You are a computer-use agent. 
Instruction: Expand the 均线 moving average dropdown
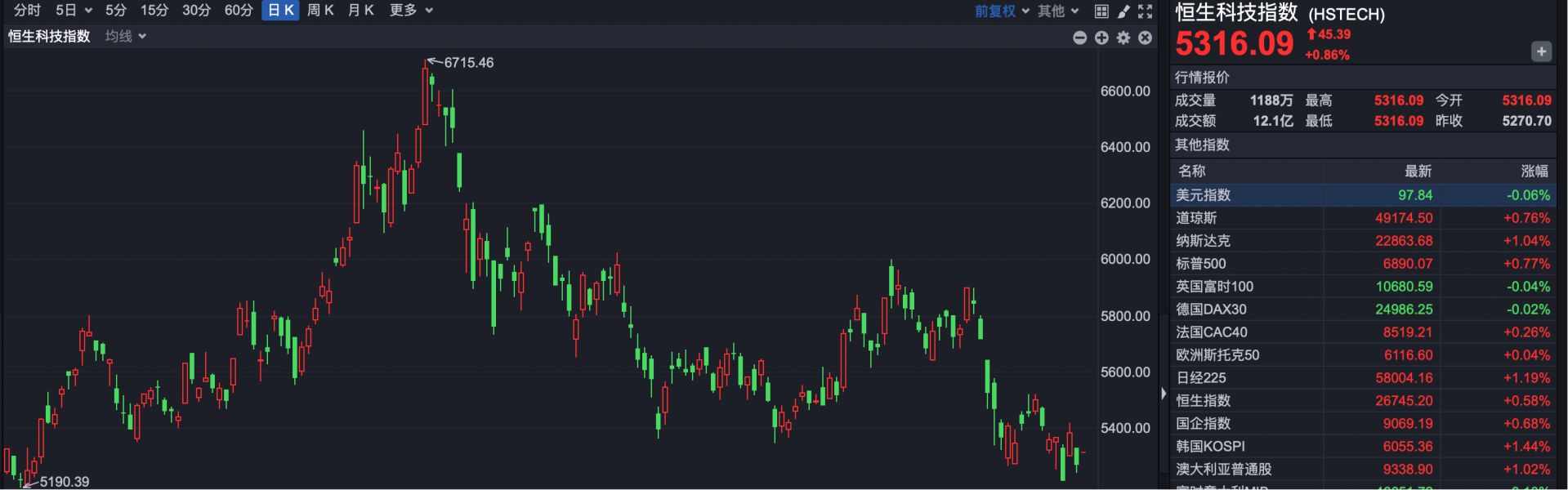click(x=125, y=36)
